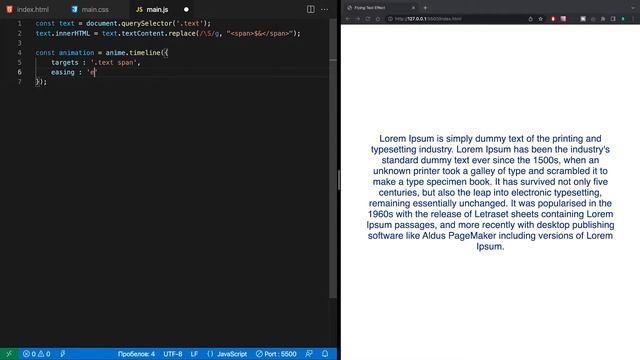Click the green profile icon in browser
This screenshot has height=360, width=640.
[623, 19]
